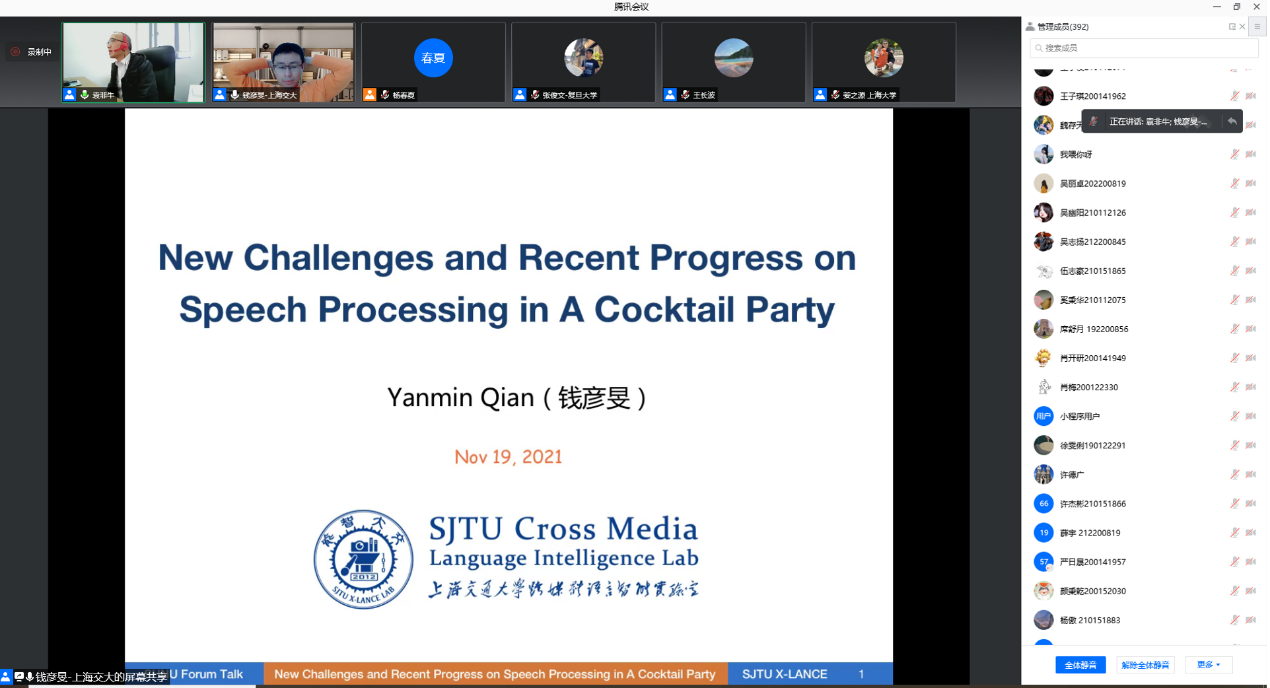Image resolution: width=1270 pixels, height=688 pixels.
Task: Expand the 更多 dropdown
Action: tap(1208, 665)
